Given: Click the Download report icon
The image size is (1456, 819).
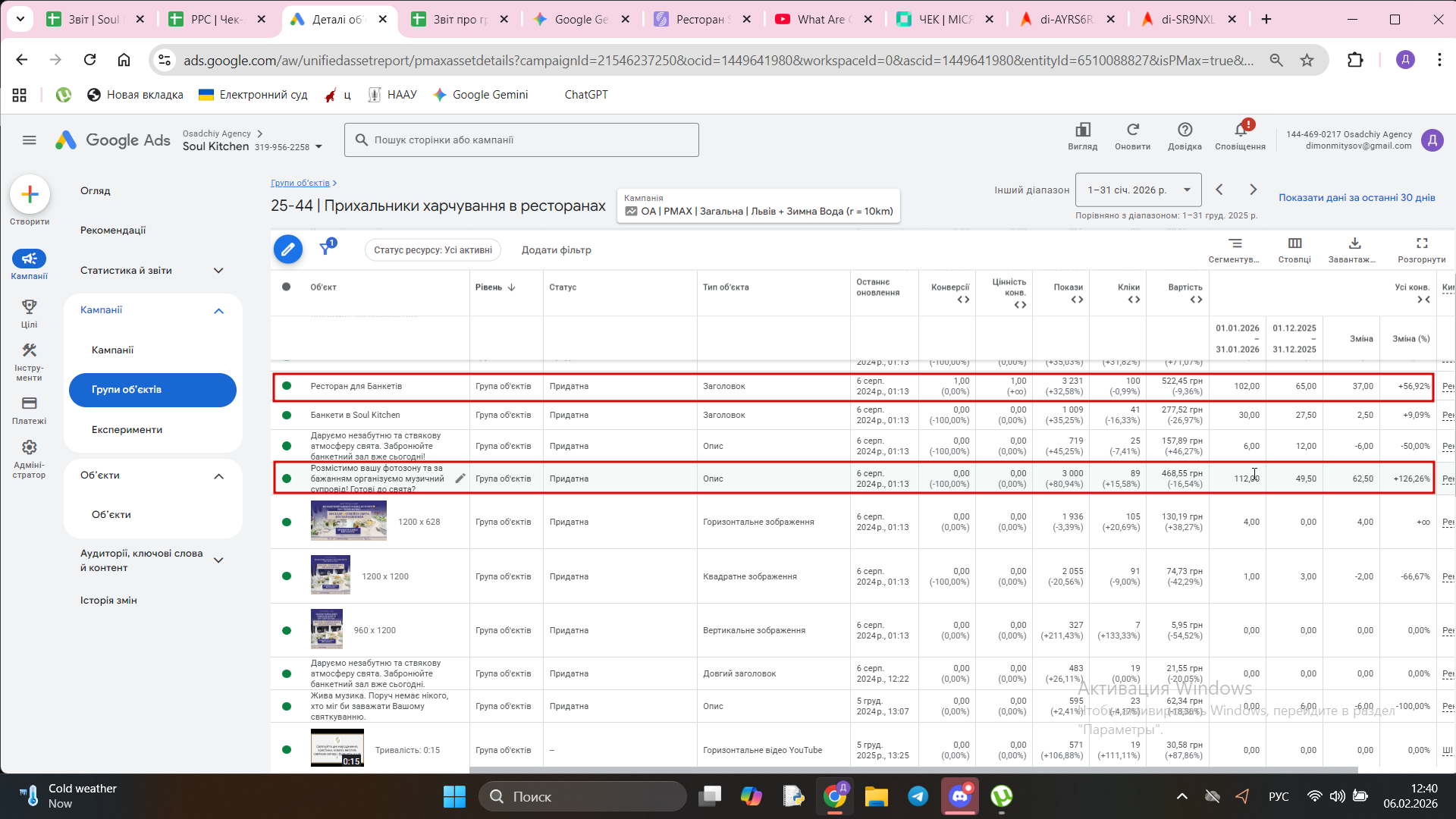Looking at the screenshot, I should point(1354,243).
